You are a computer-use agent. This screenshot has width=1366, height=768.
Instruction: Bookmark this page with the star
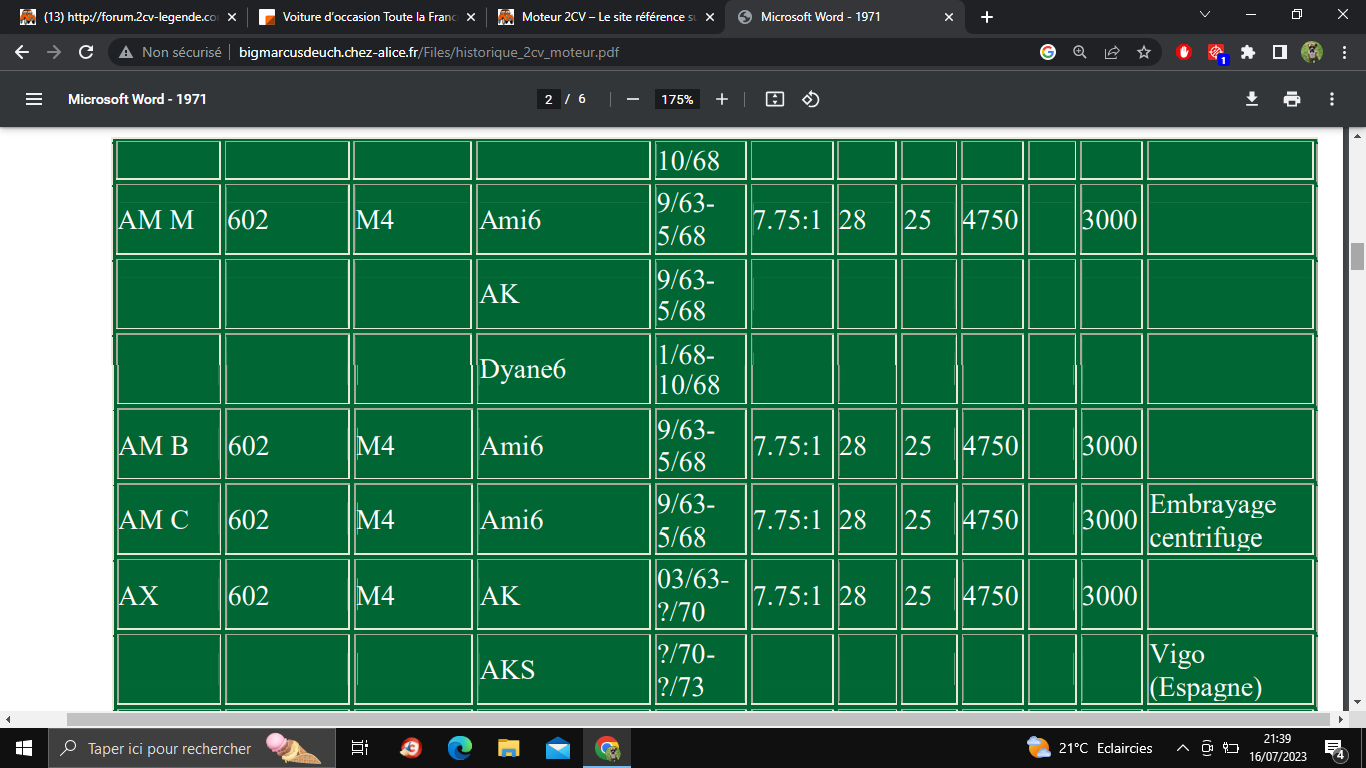[x=1144, y=52]
